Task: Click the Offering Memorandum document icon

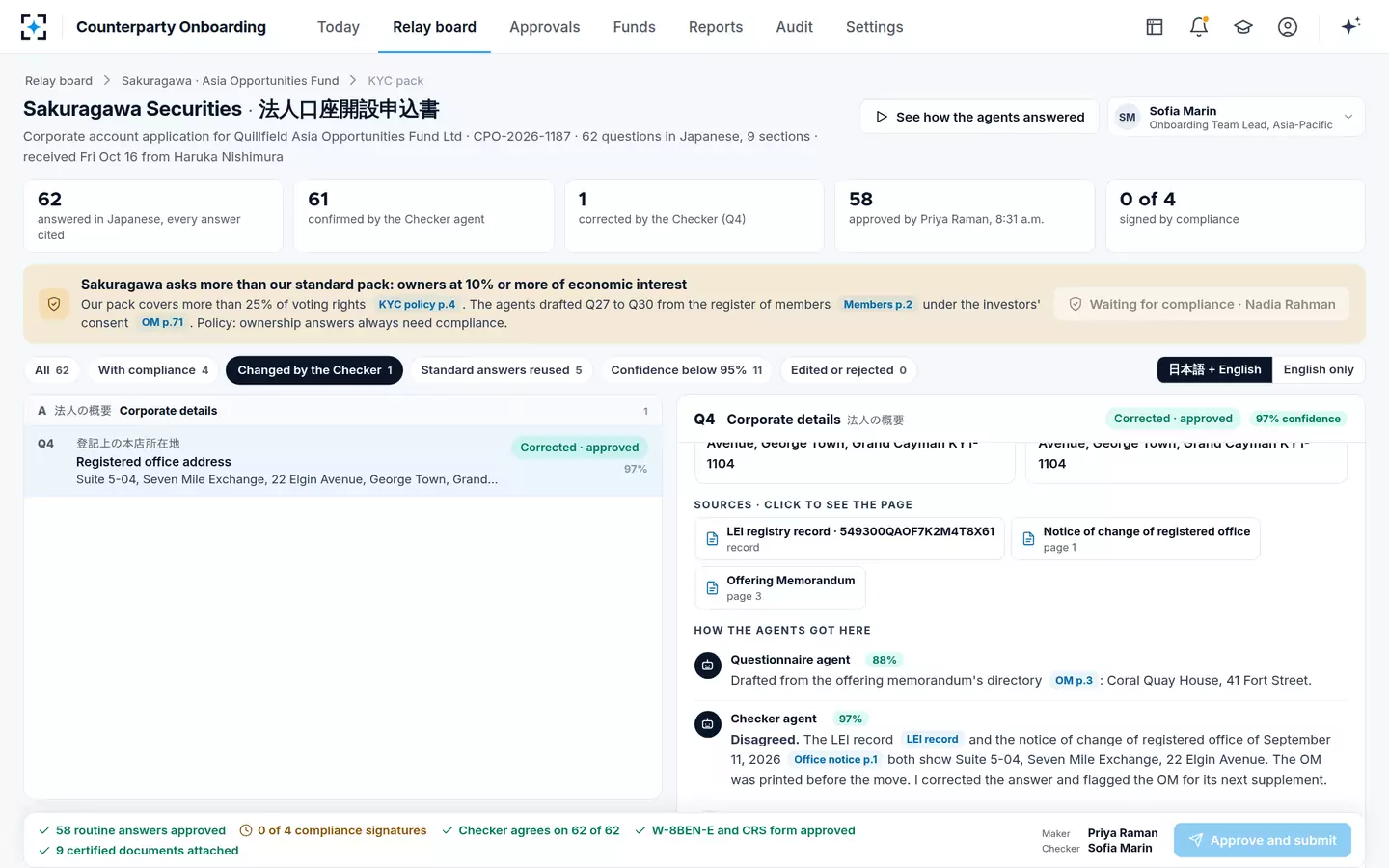Action: coord(712,588)
